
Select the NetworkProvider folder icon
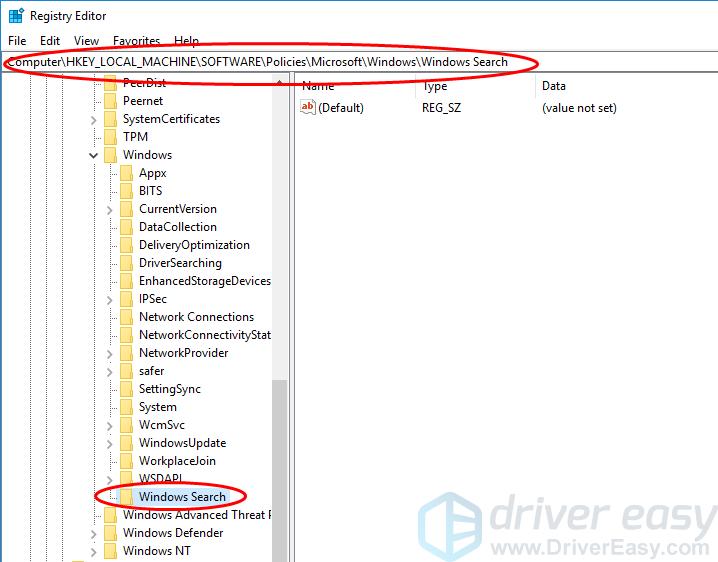point(126,353)
